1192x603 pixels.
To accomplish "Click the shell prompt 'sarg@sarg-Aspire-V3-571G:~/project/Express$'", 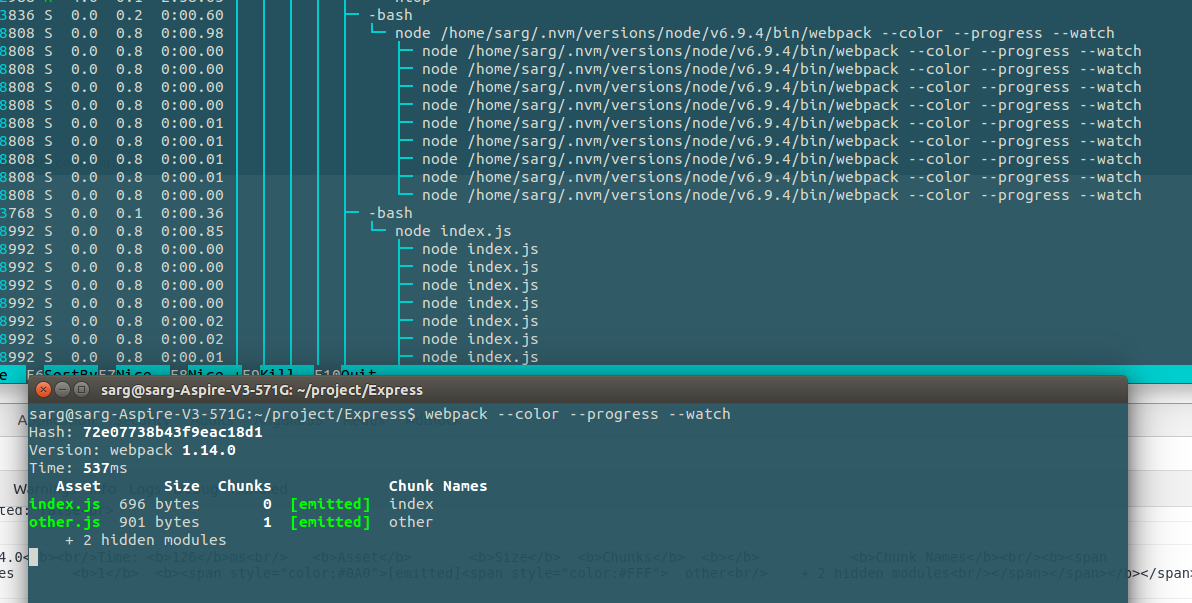I will point(222,414).
